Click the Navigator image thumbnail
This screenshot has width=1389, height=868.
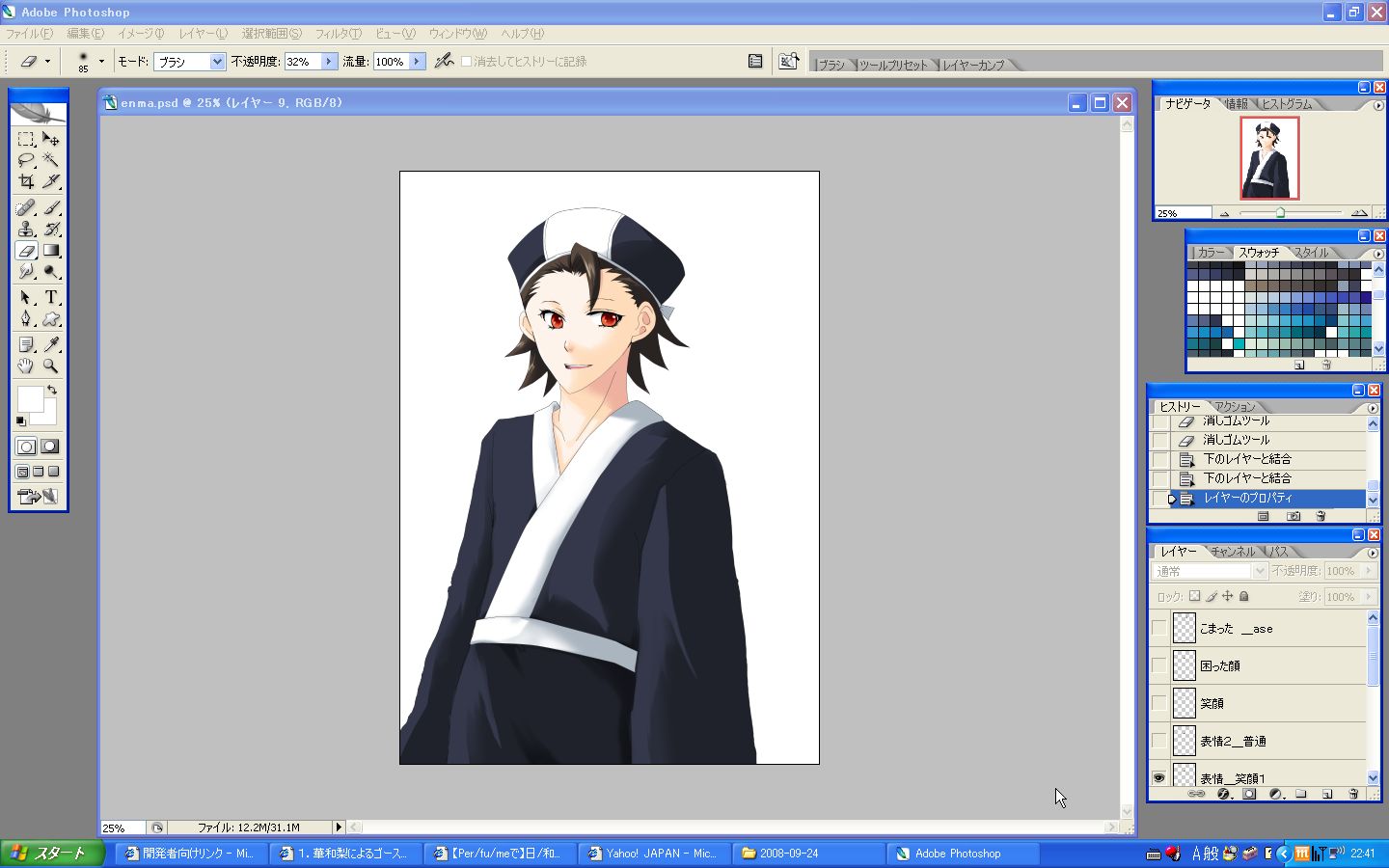tap(1269, 158)
